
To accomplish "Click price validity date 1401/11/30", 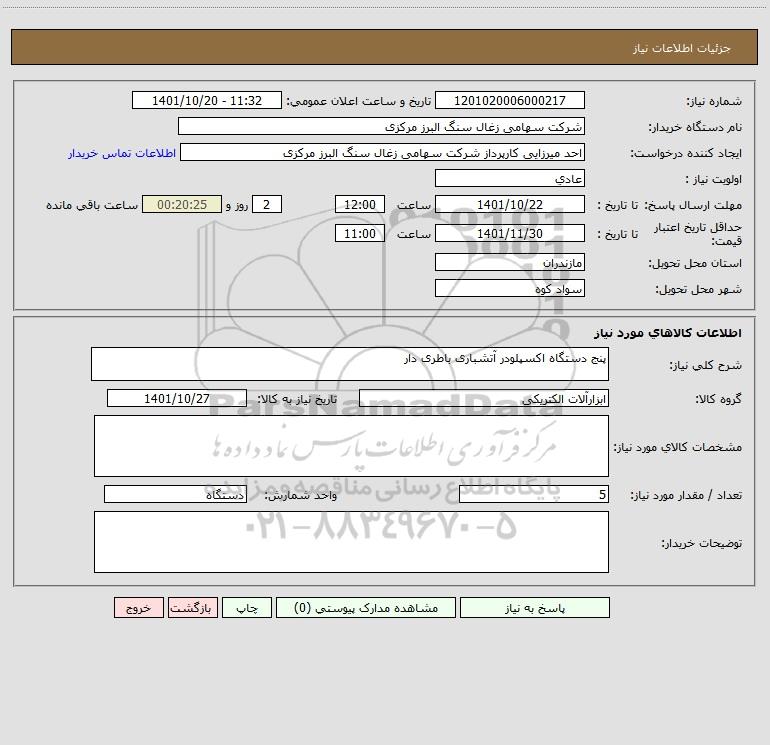I will [x=510, y=233].
